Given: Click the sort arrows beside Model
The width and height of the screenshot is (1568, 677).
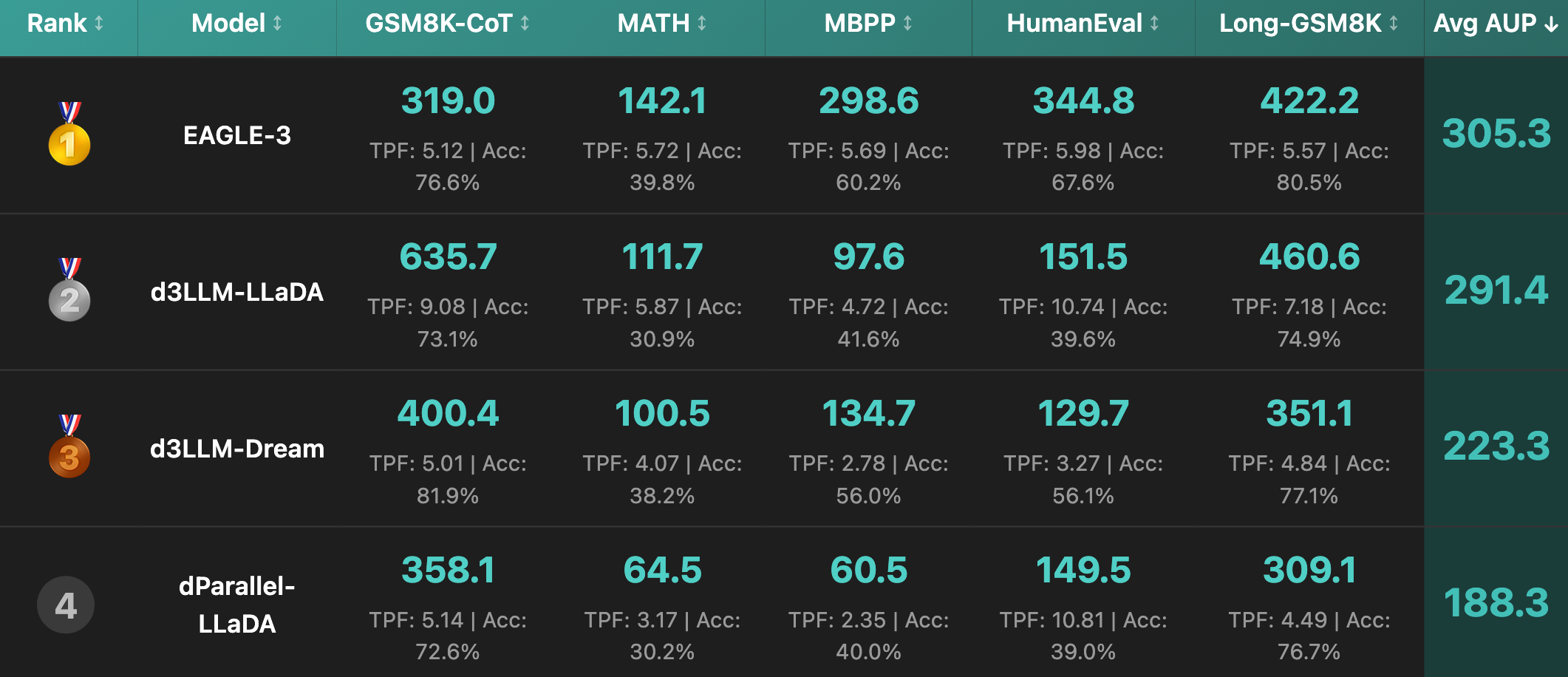Looking at the screenshot, I should (x=277, y=24).
